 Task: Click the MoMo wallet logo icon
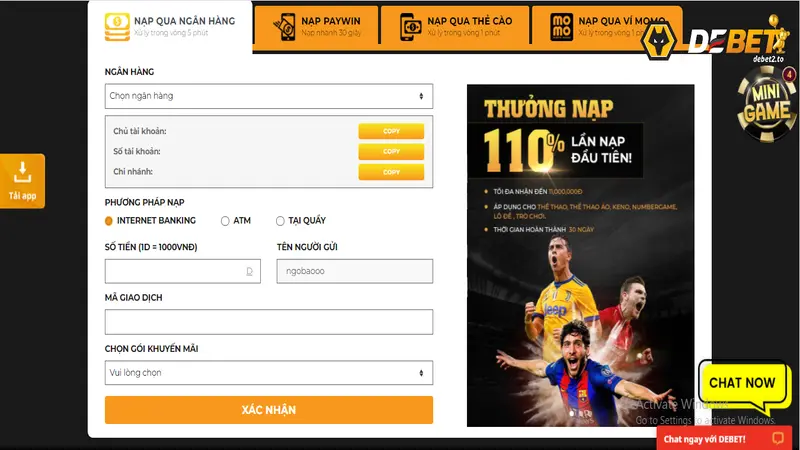[x=561, y=27]
